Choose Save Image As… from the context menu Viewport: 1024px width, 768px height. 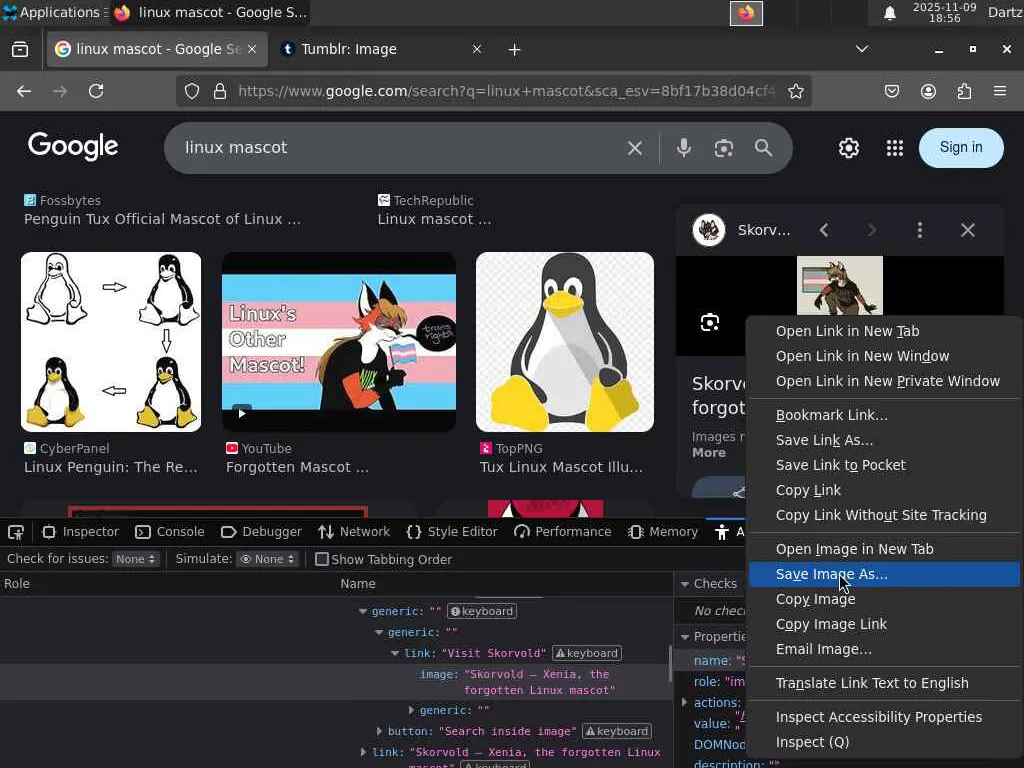click(x=884, y=575)
